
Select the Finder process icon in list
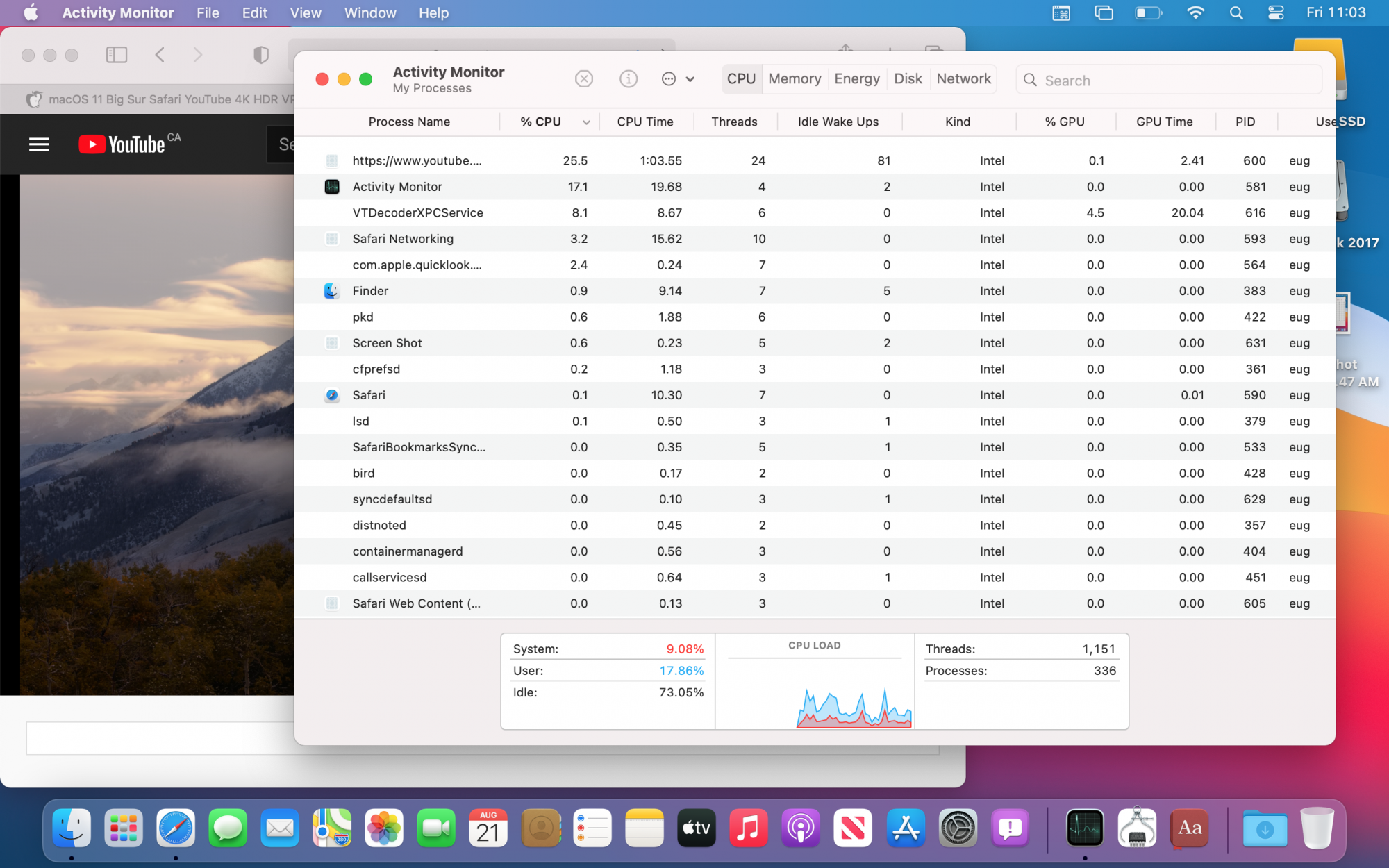pos(332,291)
